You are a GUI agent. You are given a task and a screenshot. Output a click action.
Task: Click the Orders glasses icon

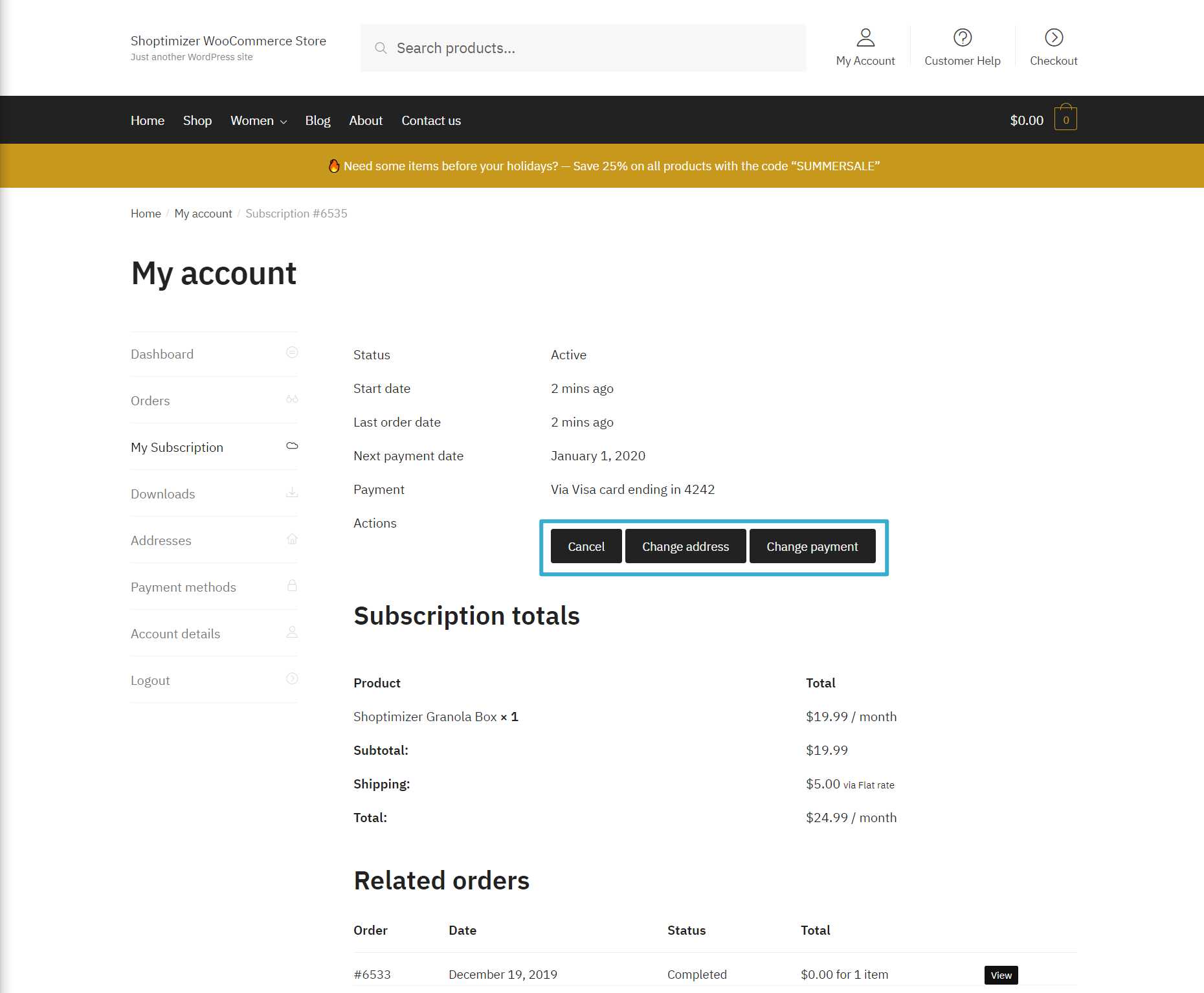coord(292,399)
